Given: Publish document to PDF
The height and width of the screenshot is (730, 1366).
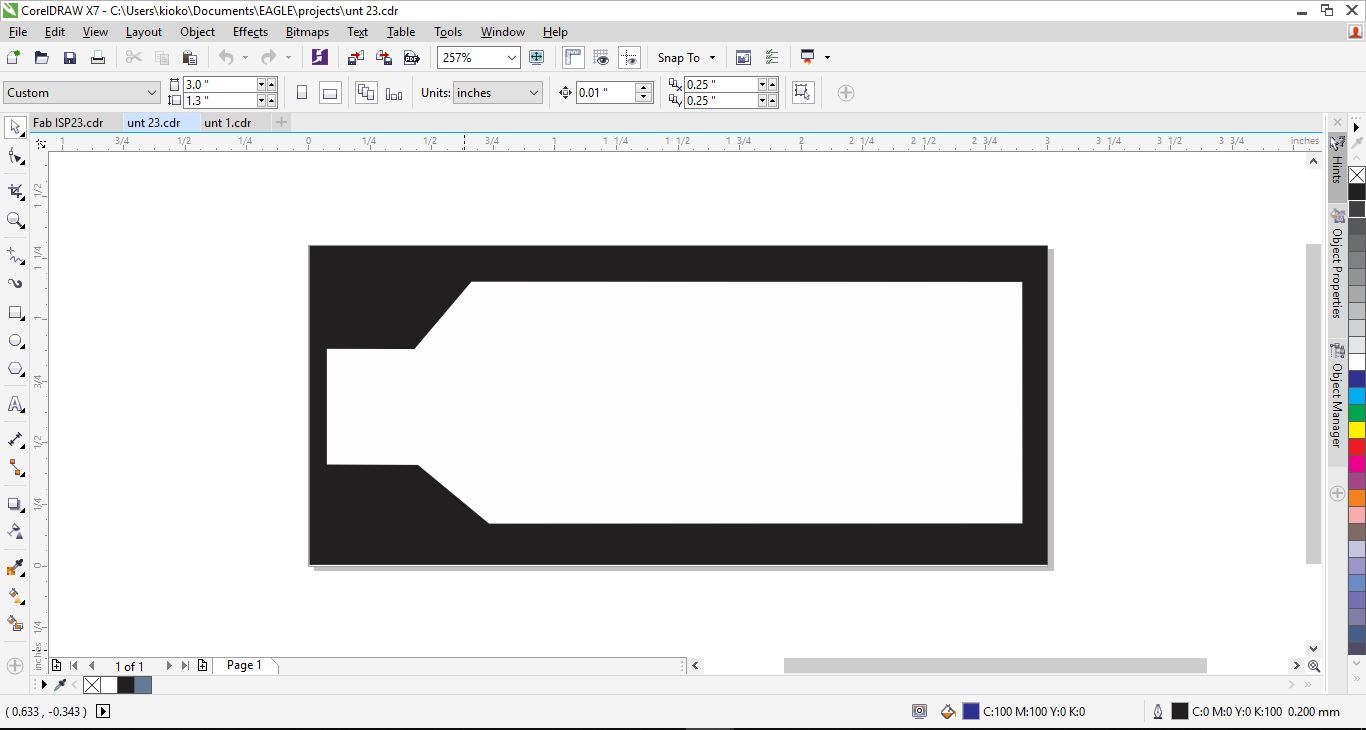Looking at the screenshot, I should (411, 58).
